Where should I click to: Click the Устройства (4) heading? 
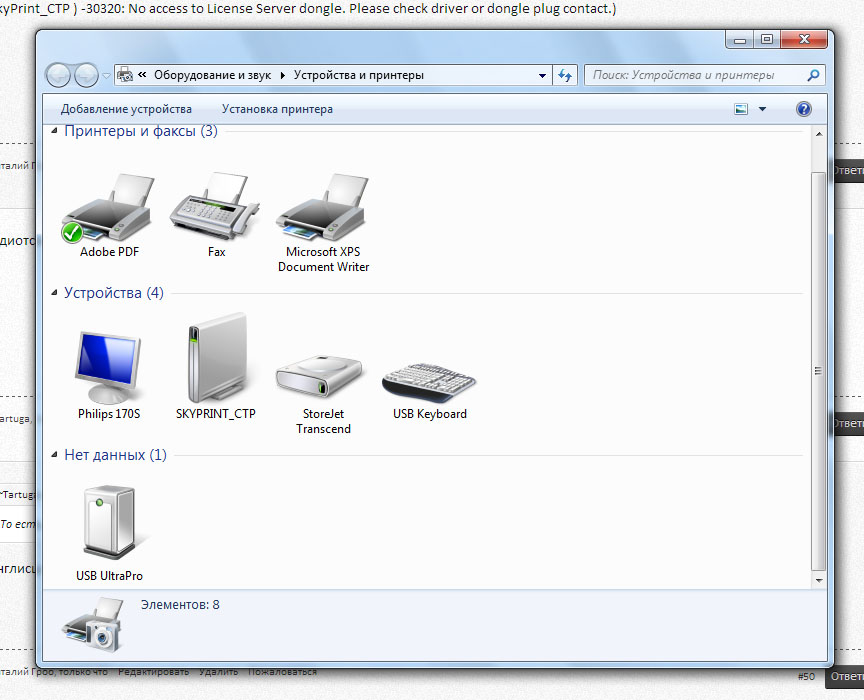[114, 293]
